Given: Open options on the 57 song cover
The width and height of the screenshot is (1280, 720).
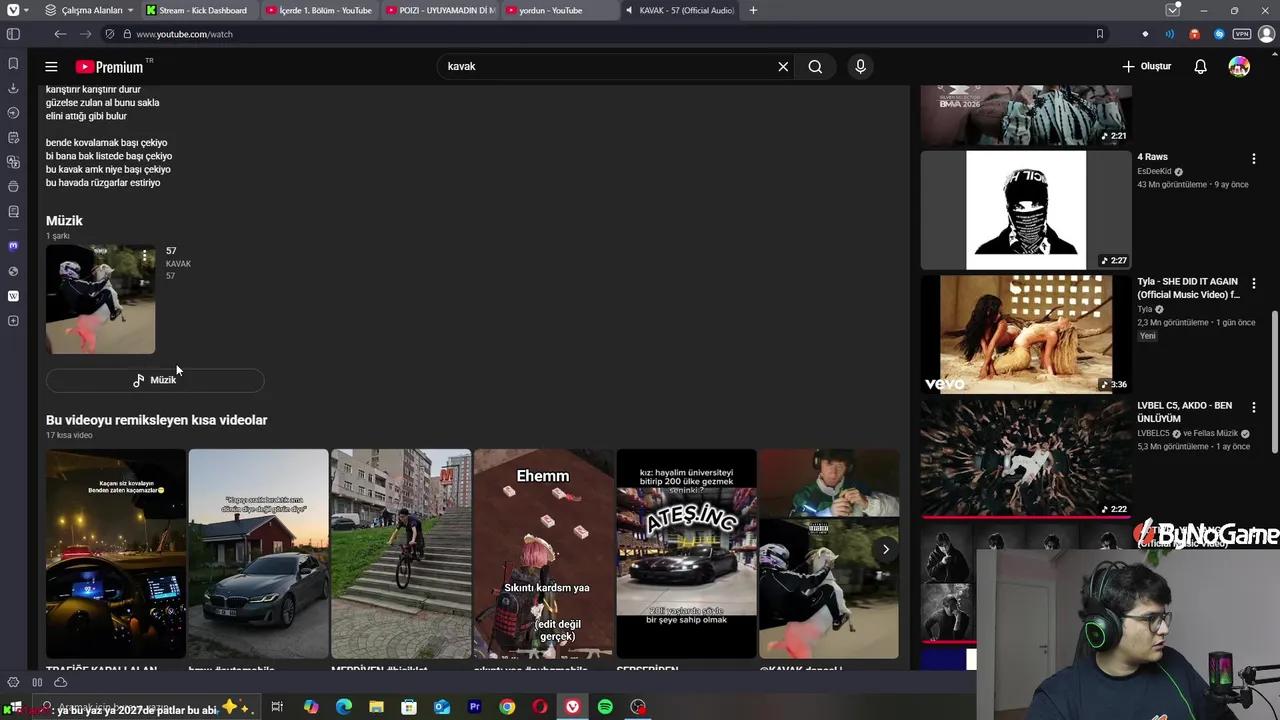Looking at the screenshot, I should tap(145, 257).
